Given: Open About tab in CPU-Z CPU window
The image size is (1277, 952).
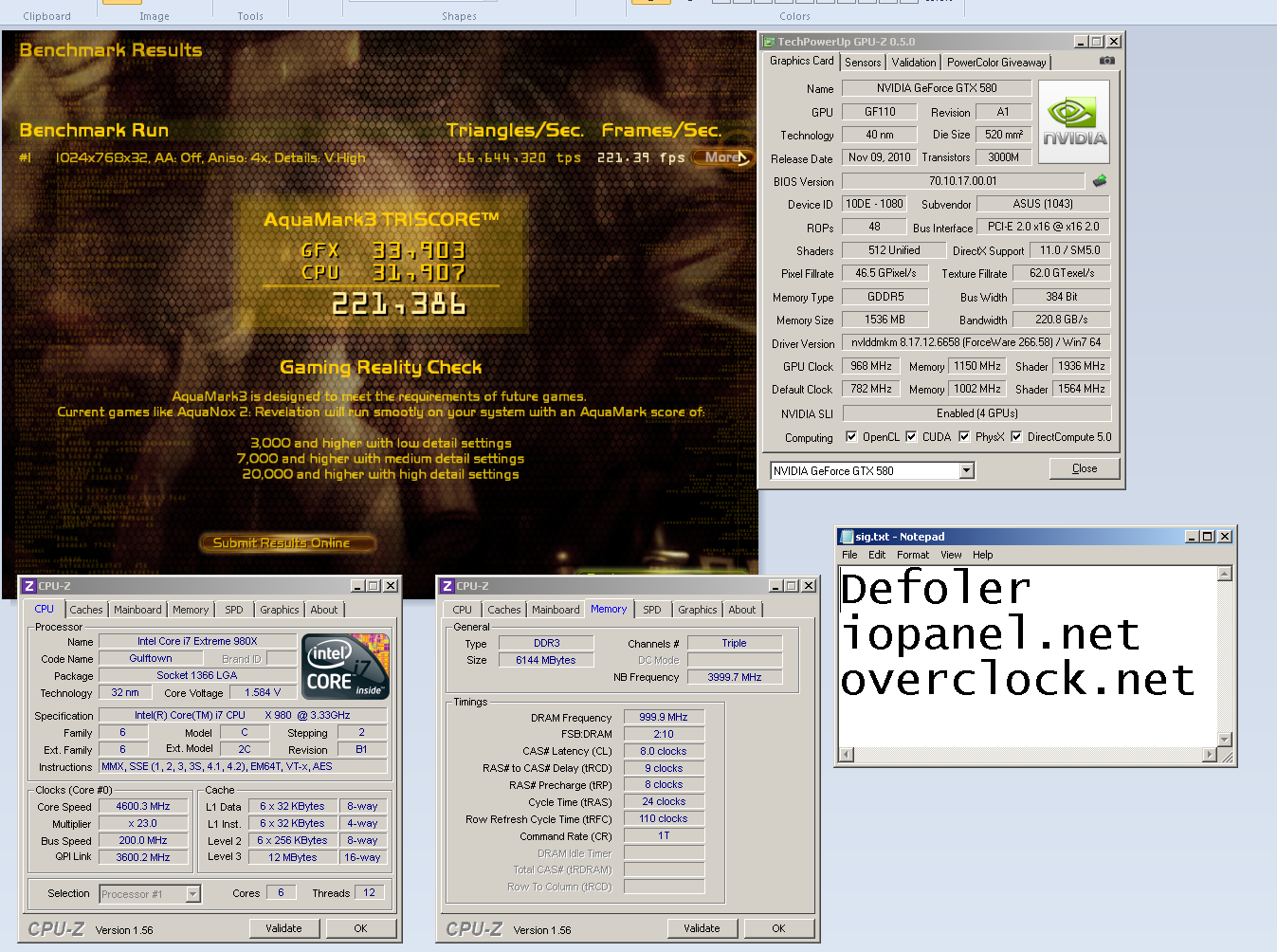Looking at the screenshot, I should click(324, 610).
